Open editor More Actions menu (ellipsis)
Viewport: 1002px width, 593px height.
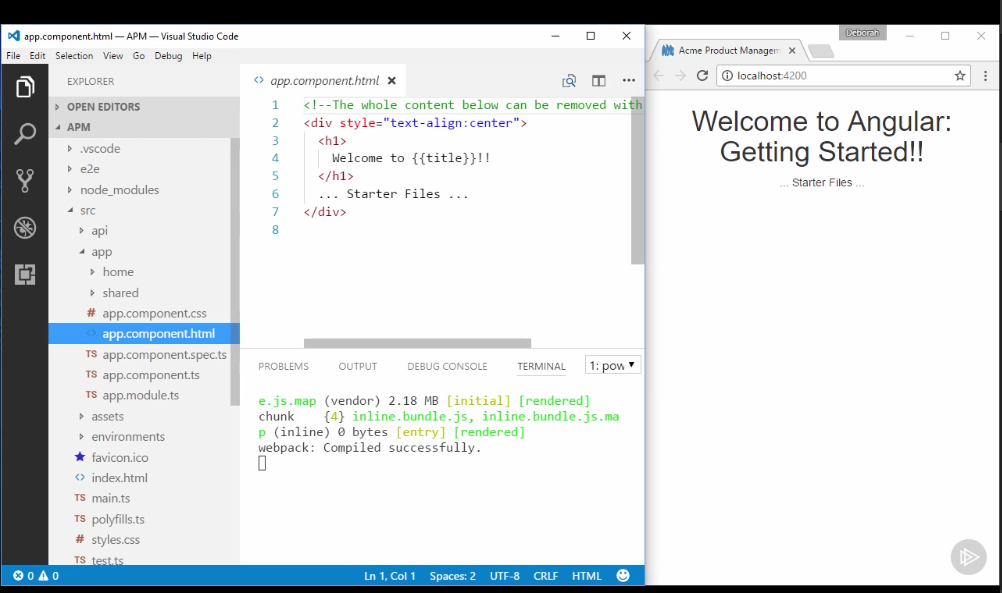pos(628,80)
